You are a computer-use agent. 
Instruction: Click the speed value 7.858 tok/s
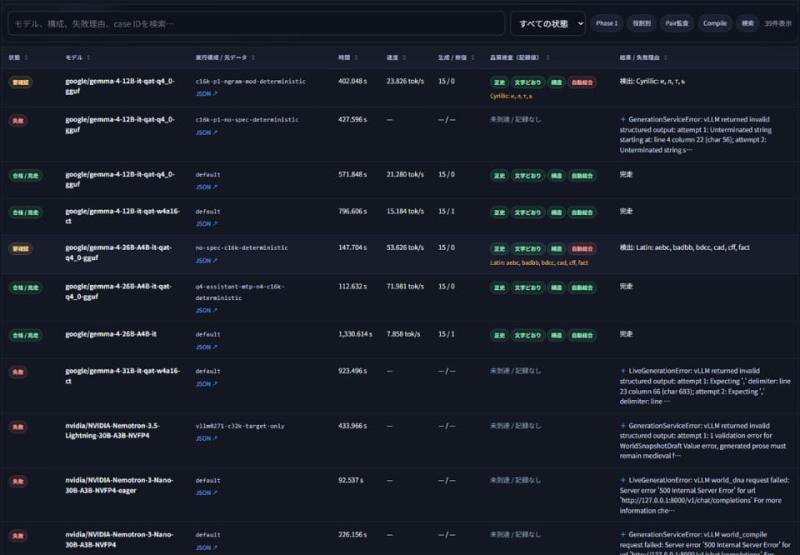(403, 334)
